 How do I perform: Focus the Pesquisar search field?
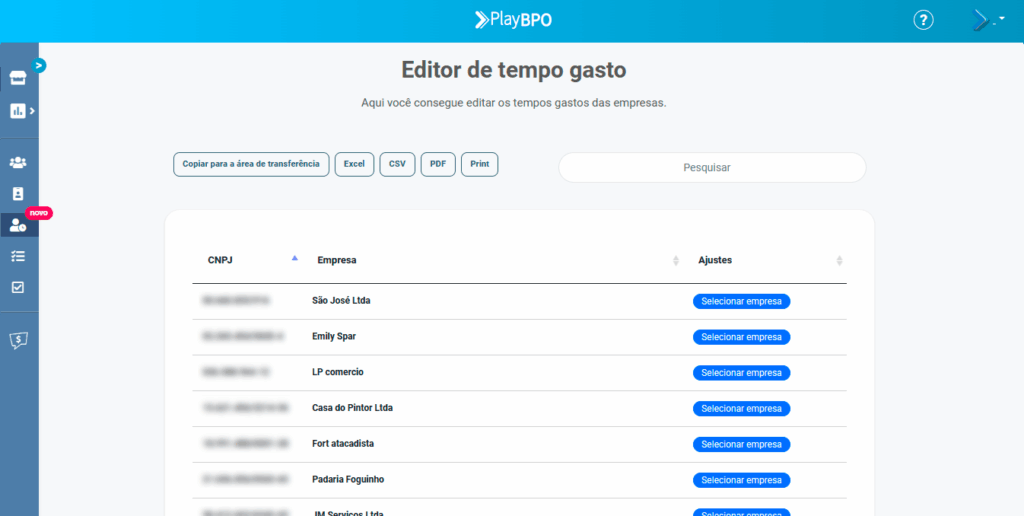[x=712, y=167]
